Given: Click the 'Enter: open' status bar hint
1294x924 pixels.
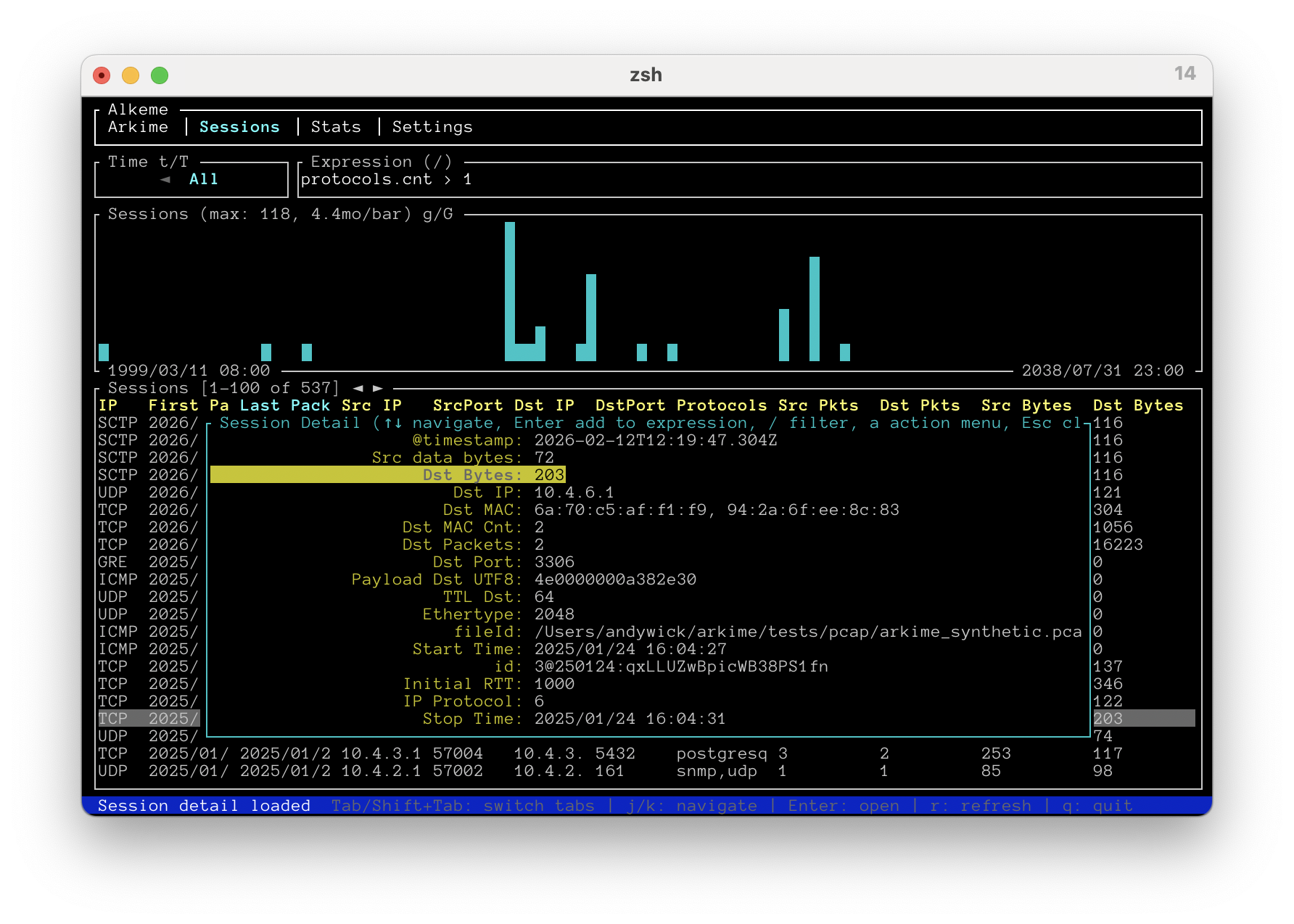Looking at the screenshot, I should pos(844,806).
